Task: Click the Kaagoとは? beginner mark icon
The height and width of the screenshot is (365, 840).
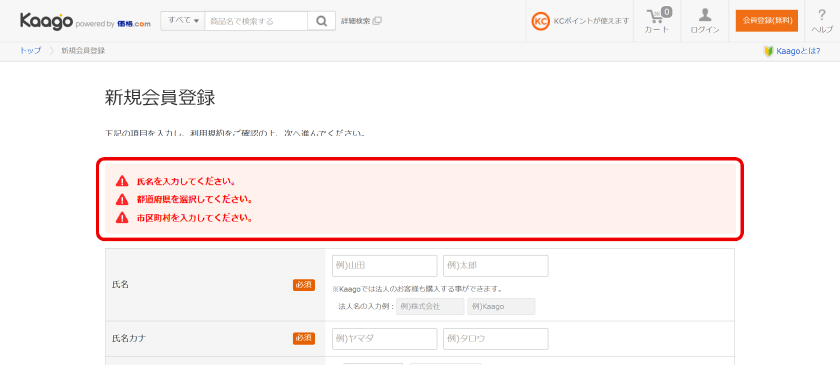Action: (x=768, y=51)
